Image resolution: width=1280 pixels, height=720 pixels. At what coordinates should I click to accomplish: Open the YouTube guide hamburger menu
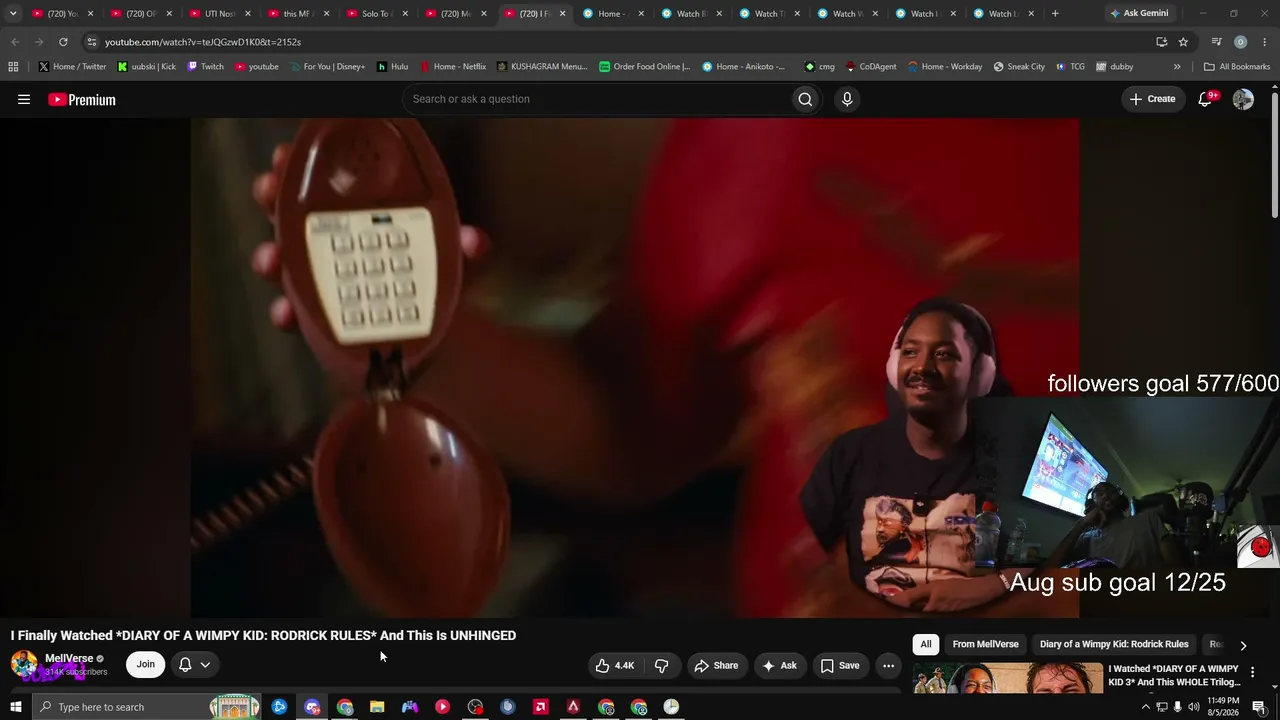(x=24, y=99)
